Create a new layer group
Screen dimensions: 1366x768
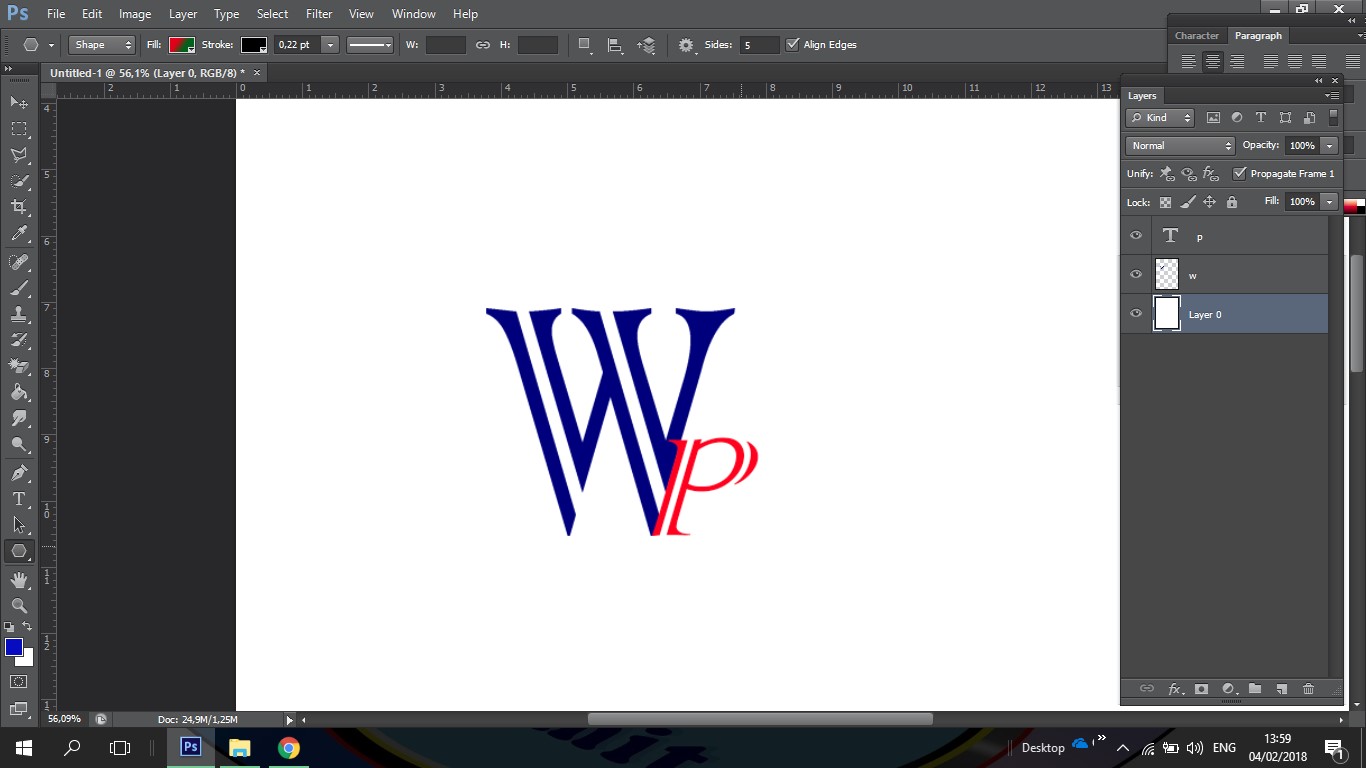(x=1255, y=689)
